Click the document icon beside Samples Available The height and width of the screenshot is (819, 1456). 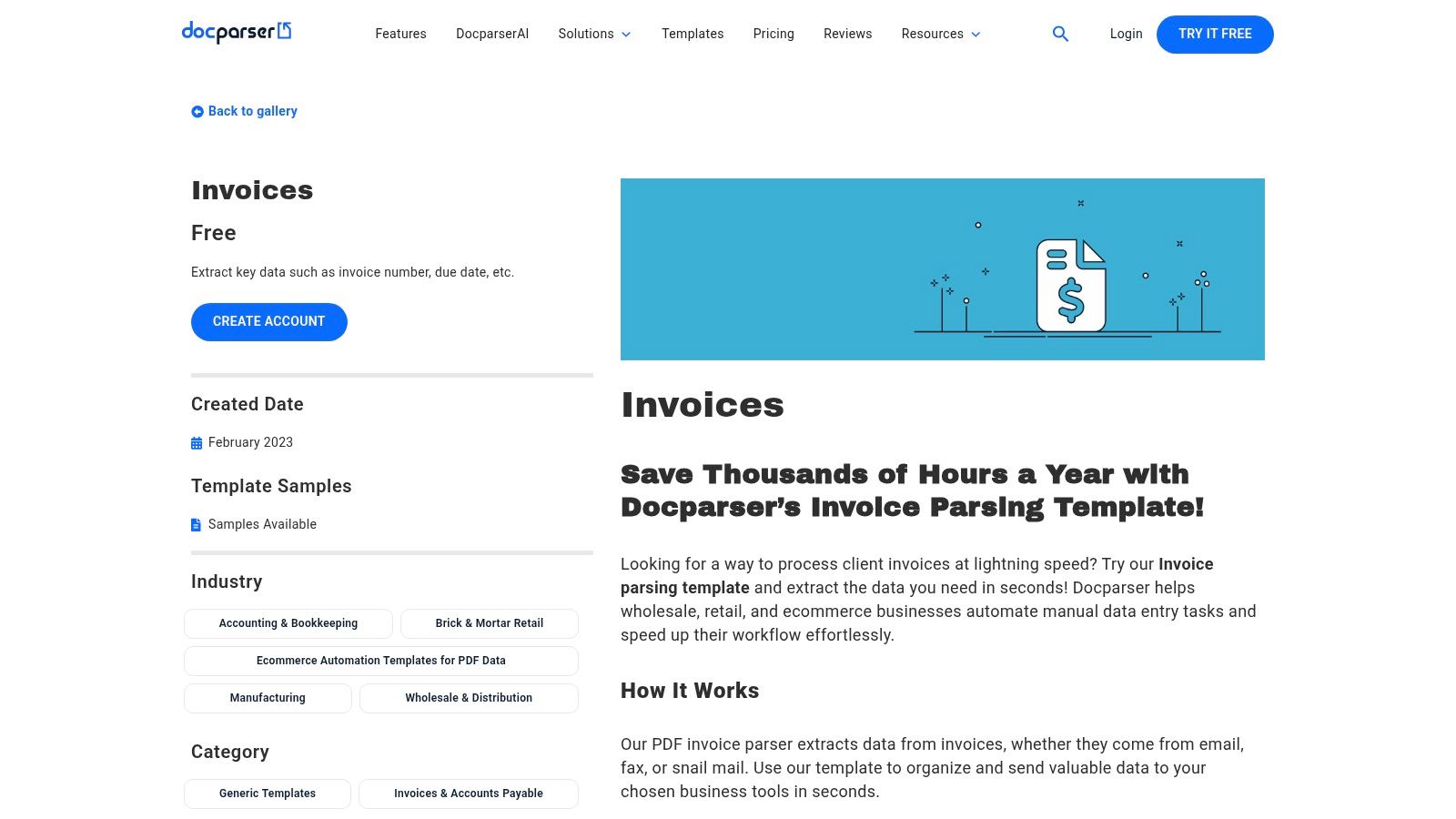(196, 524)
